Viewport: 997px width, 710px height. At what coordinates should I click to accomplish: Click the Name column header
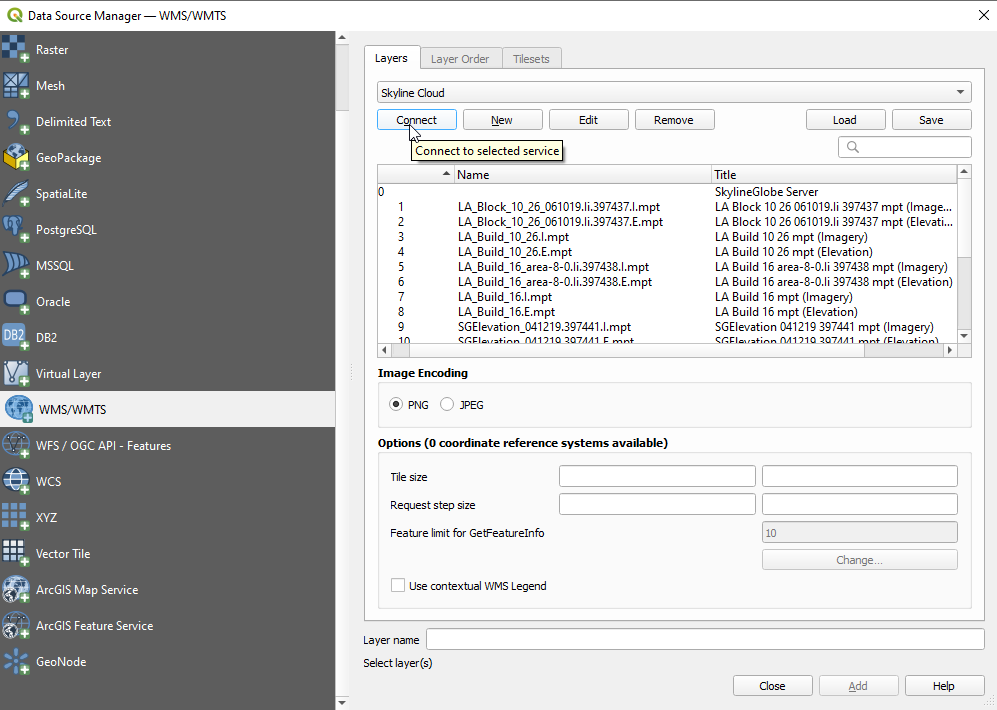[582, 174]
